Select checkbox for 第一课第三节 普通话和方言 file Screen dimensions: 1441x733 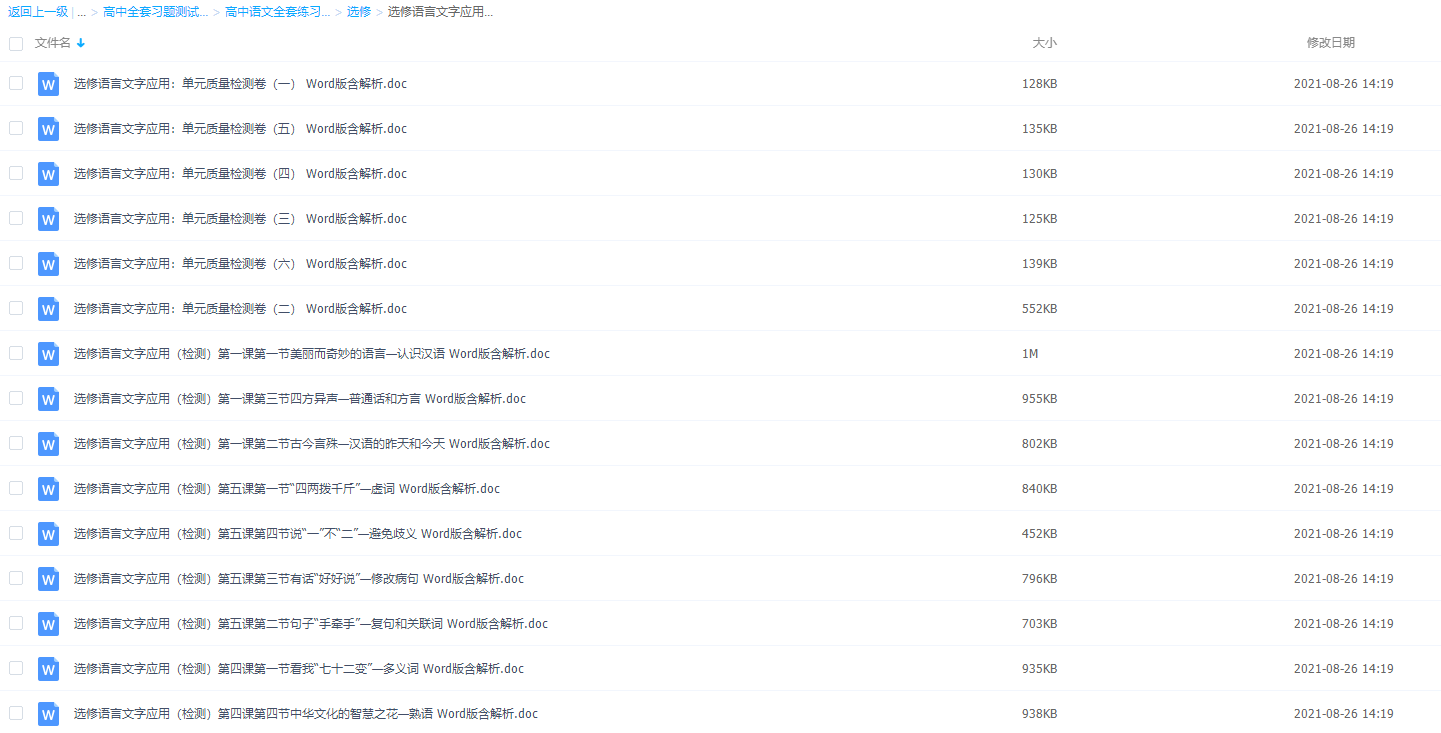click(x=16, y=398)
